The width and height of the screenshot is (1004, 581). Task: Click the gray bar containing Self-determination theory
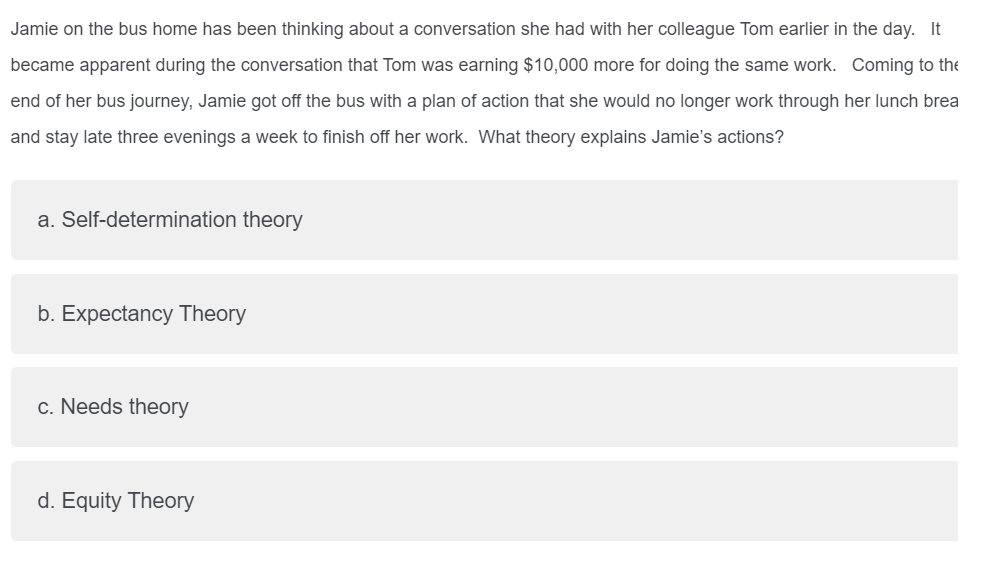click(x=485, y=220)
